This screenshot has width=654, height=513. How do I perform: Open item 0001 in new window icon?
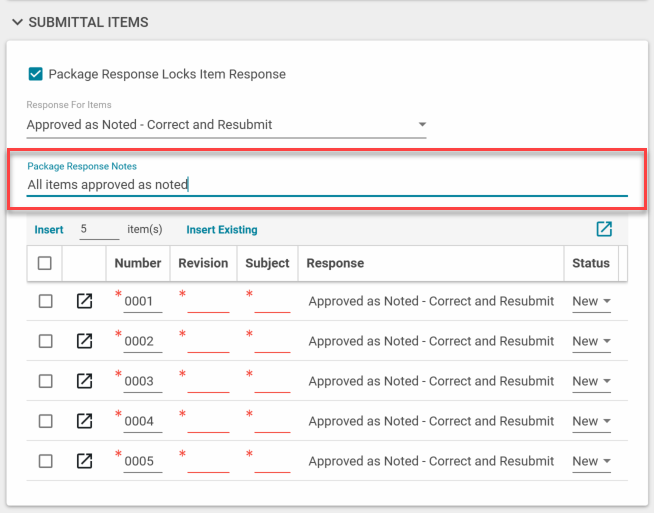point(85,301)
